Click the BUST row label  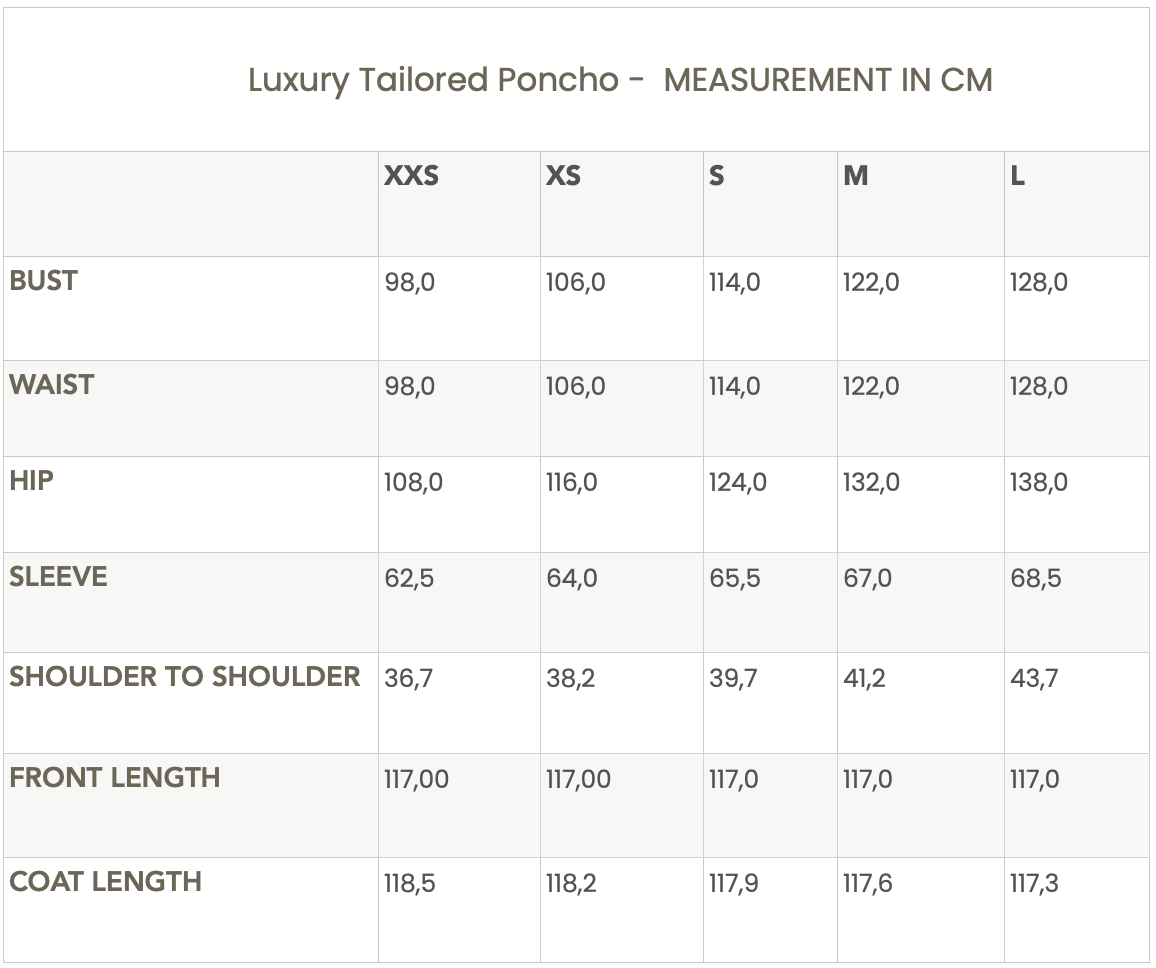click(43, 281)
